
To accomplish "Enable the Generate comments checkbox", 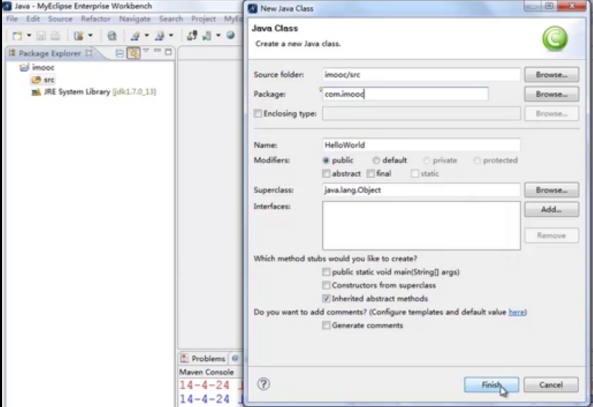I will point(326,325).
